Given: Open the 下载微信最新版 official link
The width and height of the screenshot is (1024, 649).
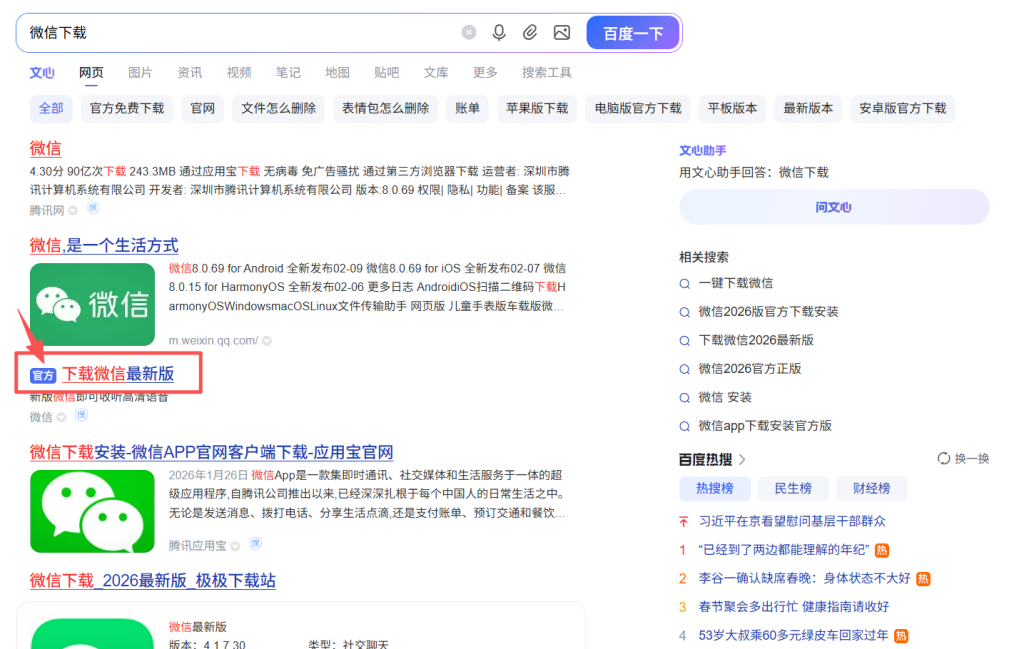Looking at the screenshot, I should point(118,374).
